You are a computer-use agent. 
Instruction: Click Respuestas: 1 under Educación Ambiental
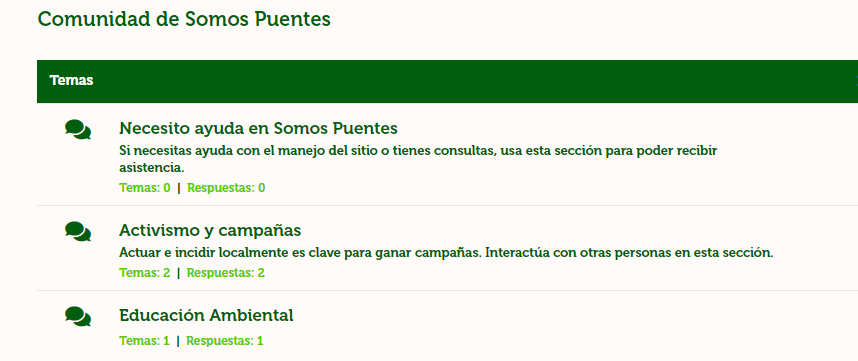point(224,341)
